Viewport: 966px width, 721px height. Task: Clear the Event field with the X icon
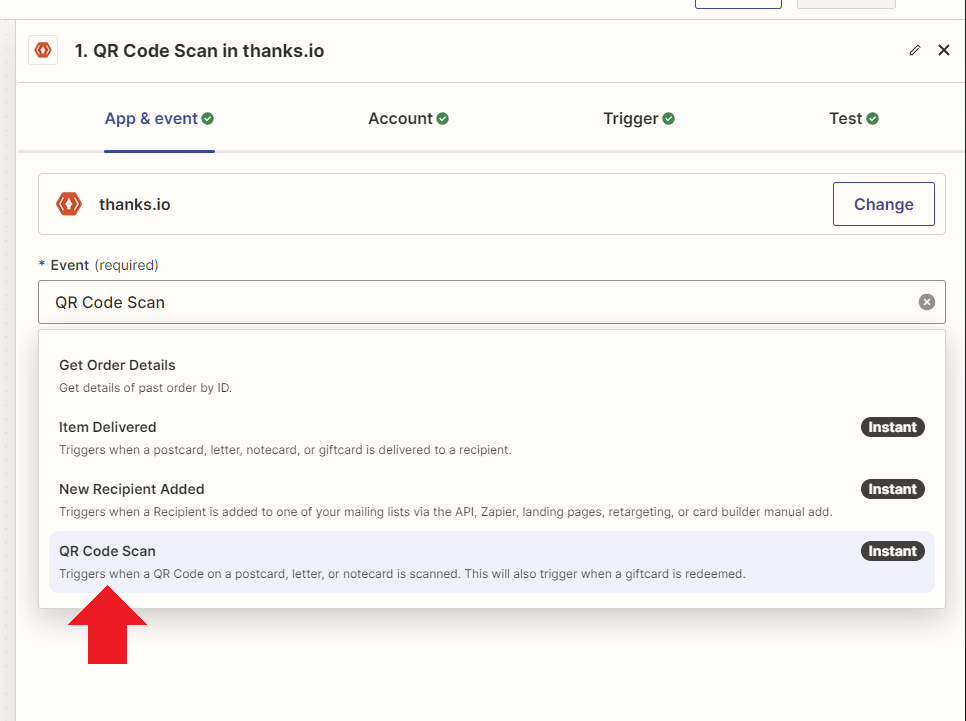[927, 302]
